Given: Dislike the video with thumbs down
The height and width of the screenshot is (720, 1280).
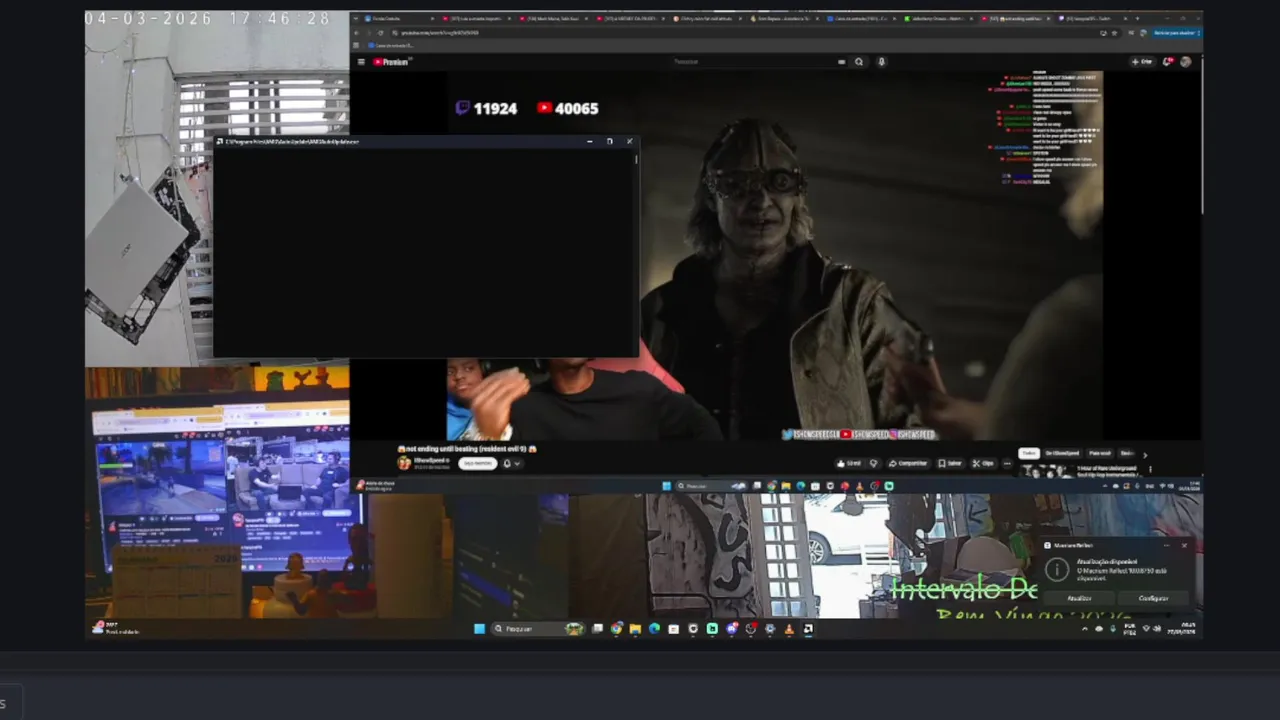Looking at the screenshot, I should (873, 463).
